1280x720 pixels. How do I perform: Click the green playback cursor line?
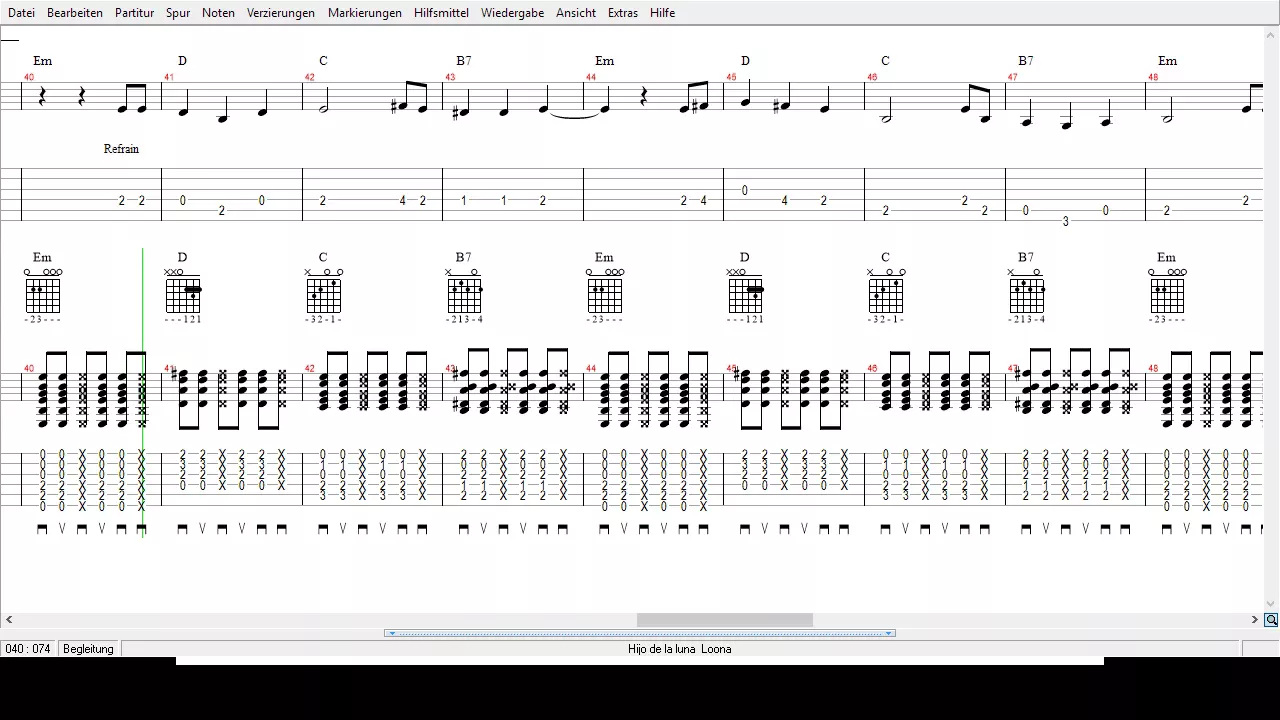(143, 393)
